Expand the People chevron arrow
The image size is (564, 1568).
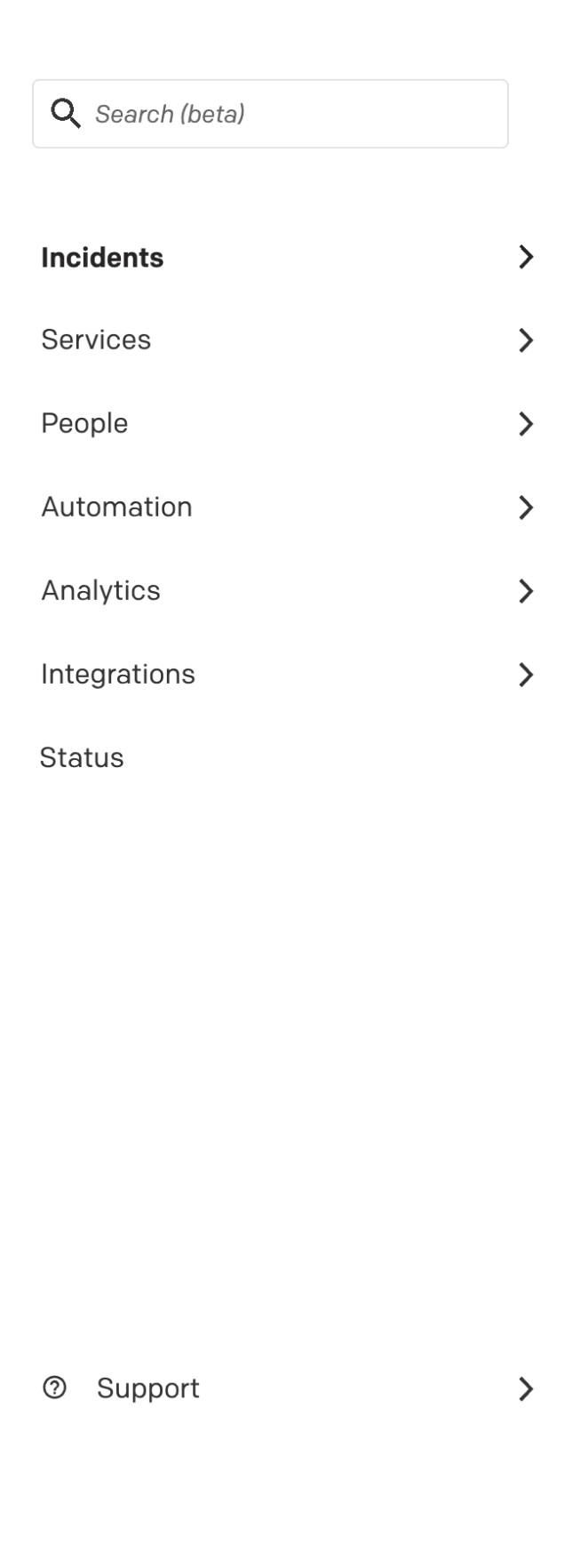pos(526,424)
